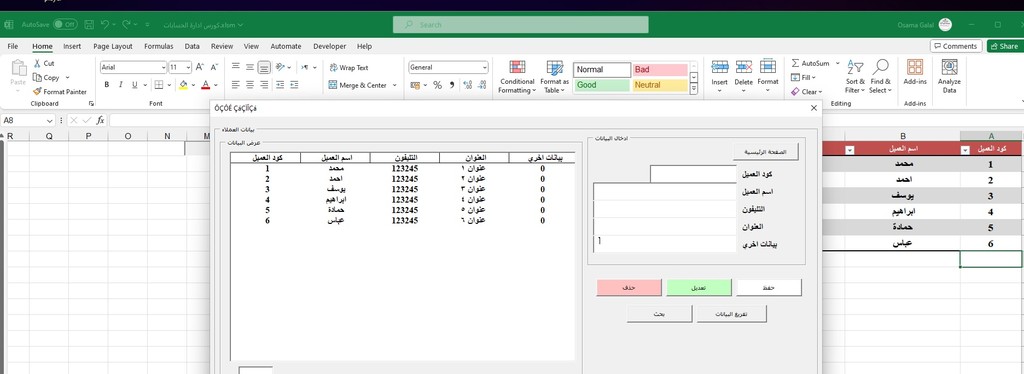
Task: Click the تفريغ البيانات clear data button
Action: 731,314
